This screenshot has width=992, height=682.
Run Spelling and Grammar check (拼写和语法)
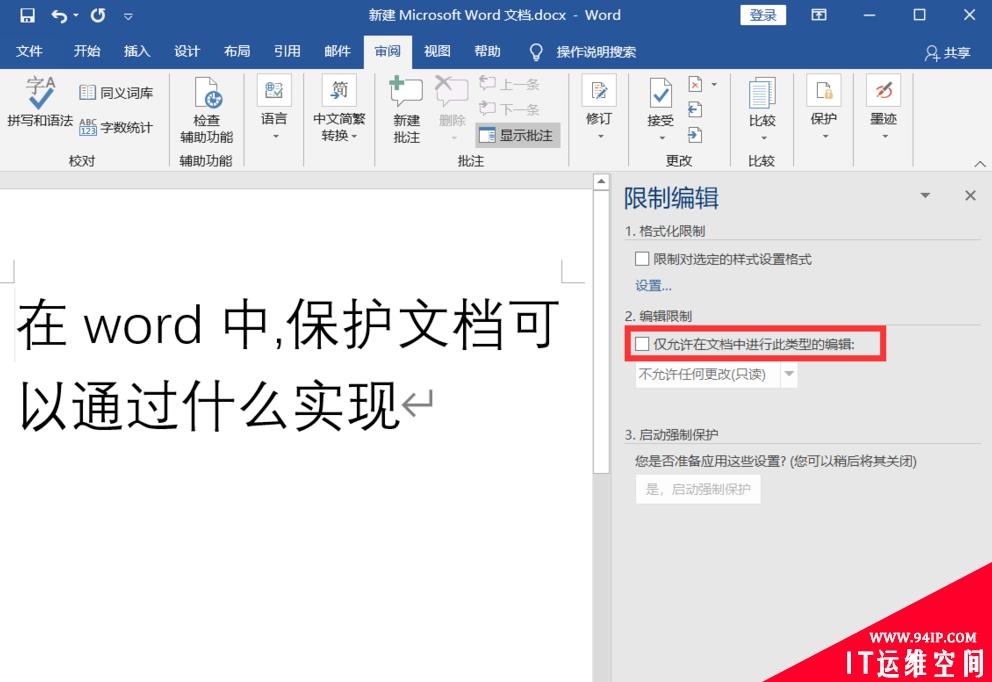(x=40, y=102)
